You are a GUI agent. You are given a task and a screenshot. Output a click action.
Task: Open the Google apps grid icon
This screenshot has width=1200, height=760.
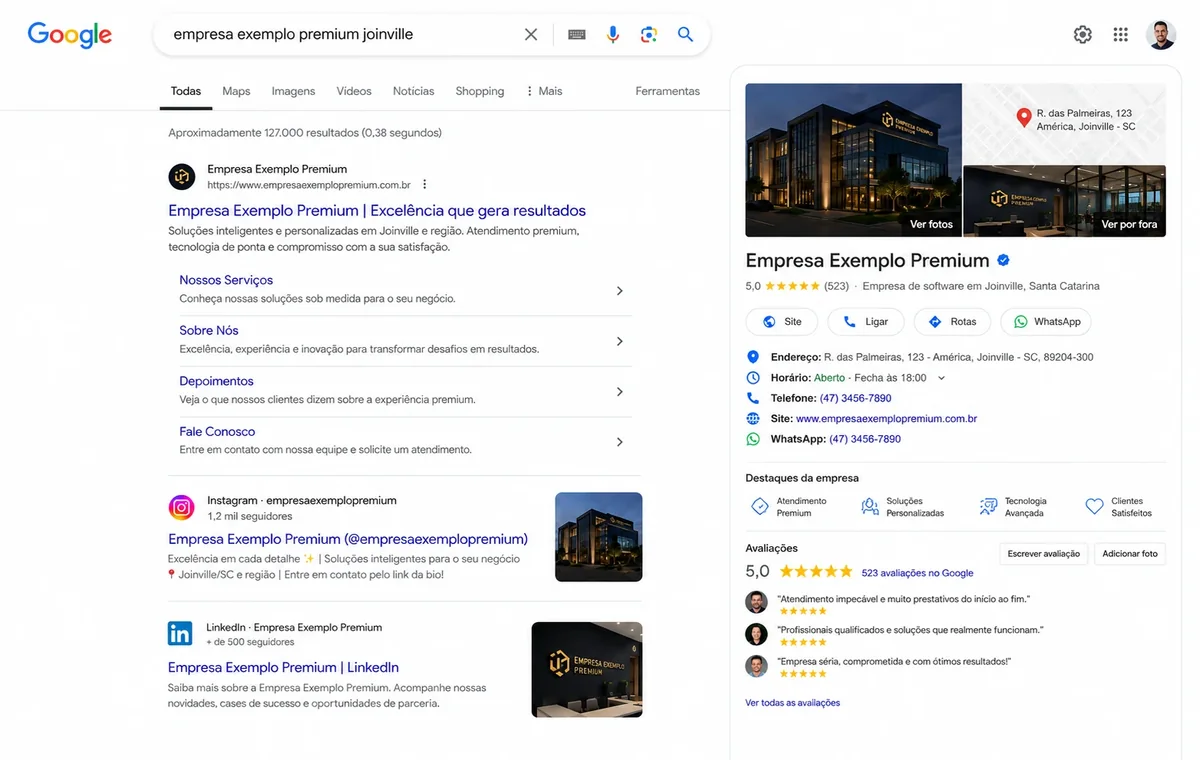tap(1121, 34)
